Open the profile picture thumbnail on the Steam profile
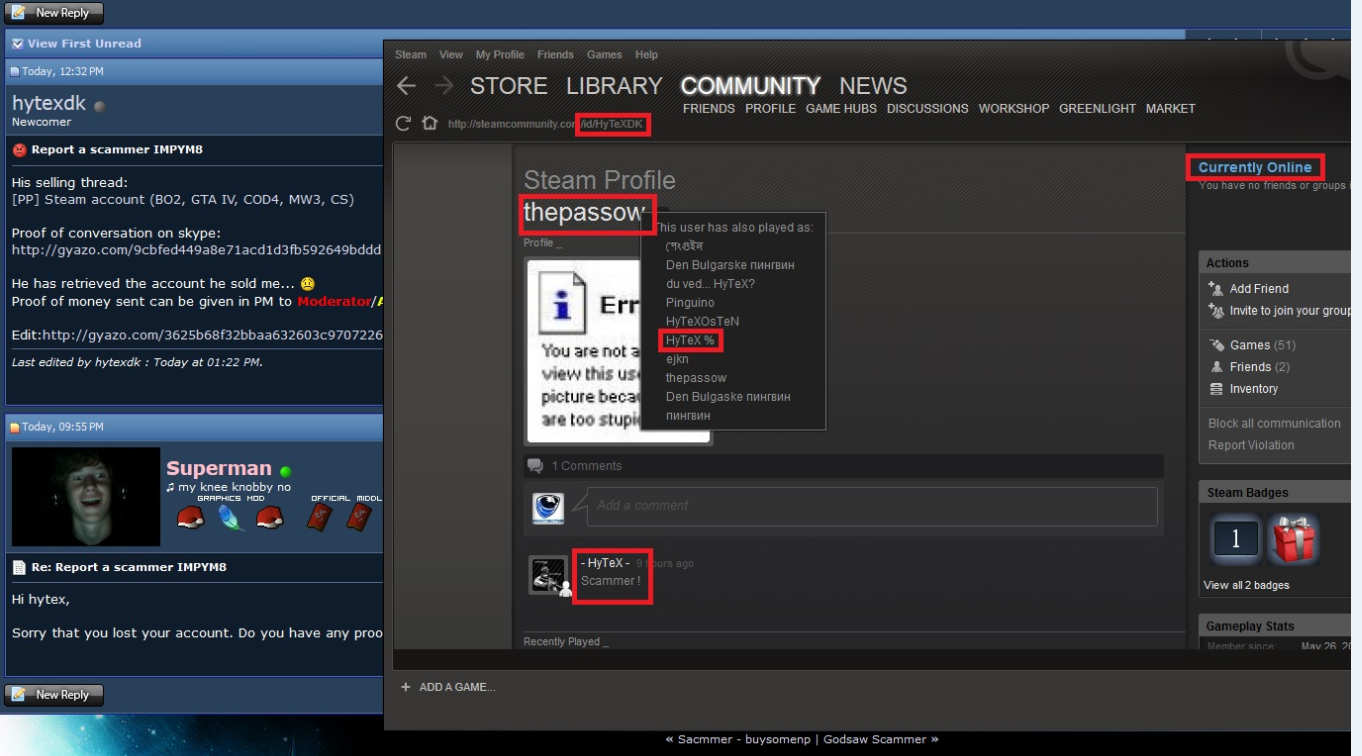This screenshot has width=1362, height=756. [617, 350]
